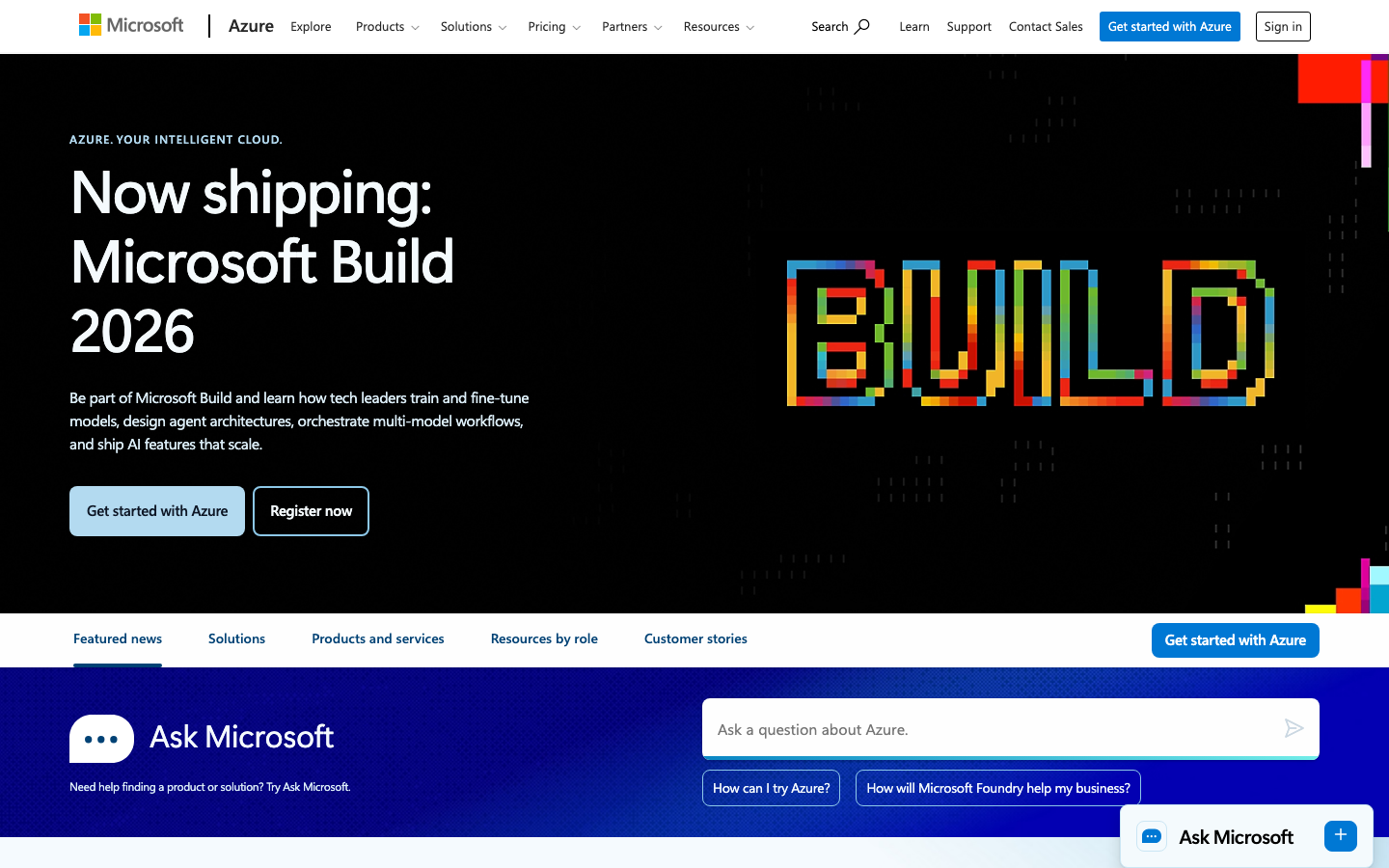Open the Support link
This screenshot has height=868, width=1389.
[x=968, y=26]
